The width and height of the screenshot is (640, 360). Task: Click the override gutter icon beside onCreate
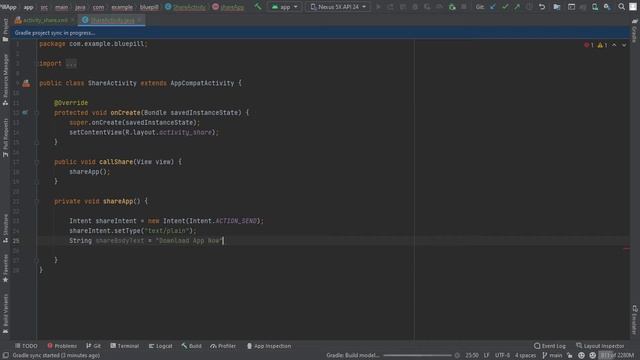pos(25,113)
